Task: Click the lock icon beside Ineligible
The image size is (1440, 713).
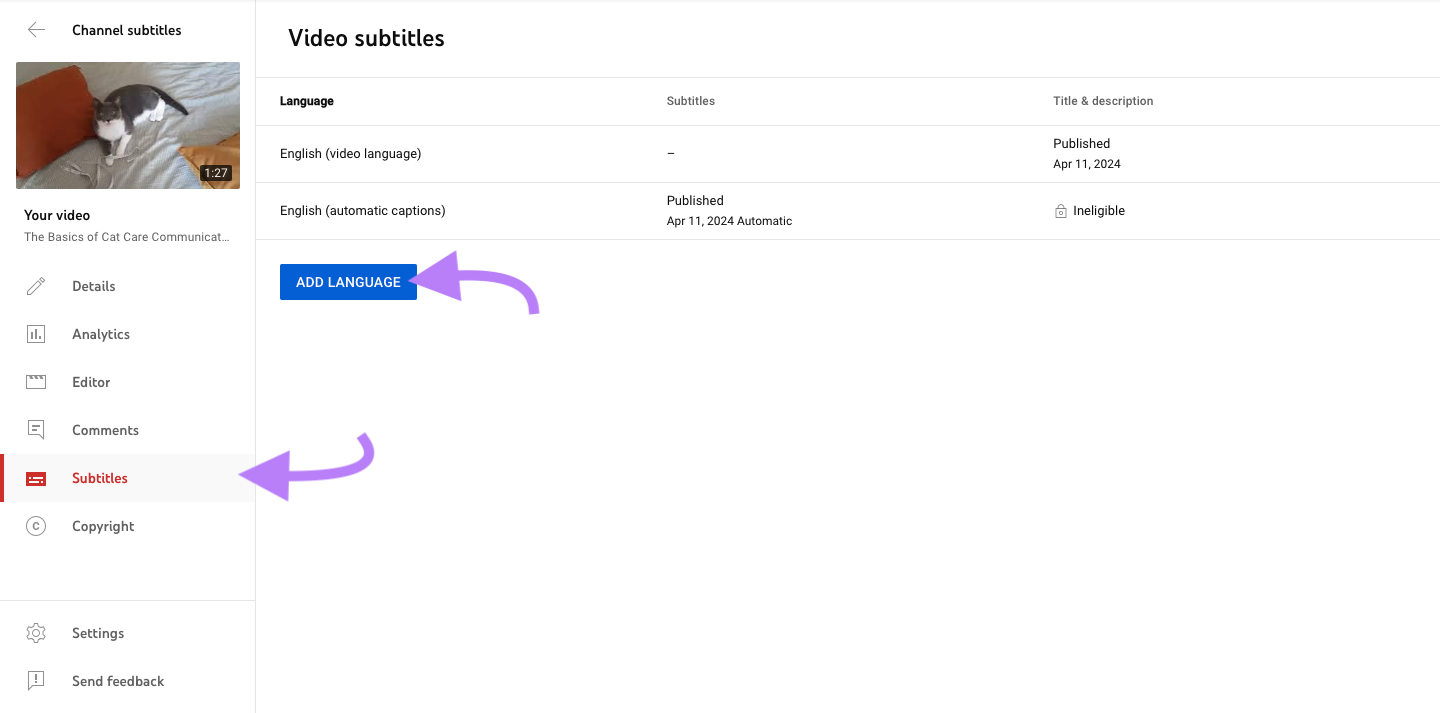Action: click(1060, 210)
